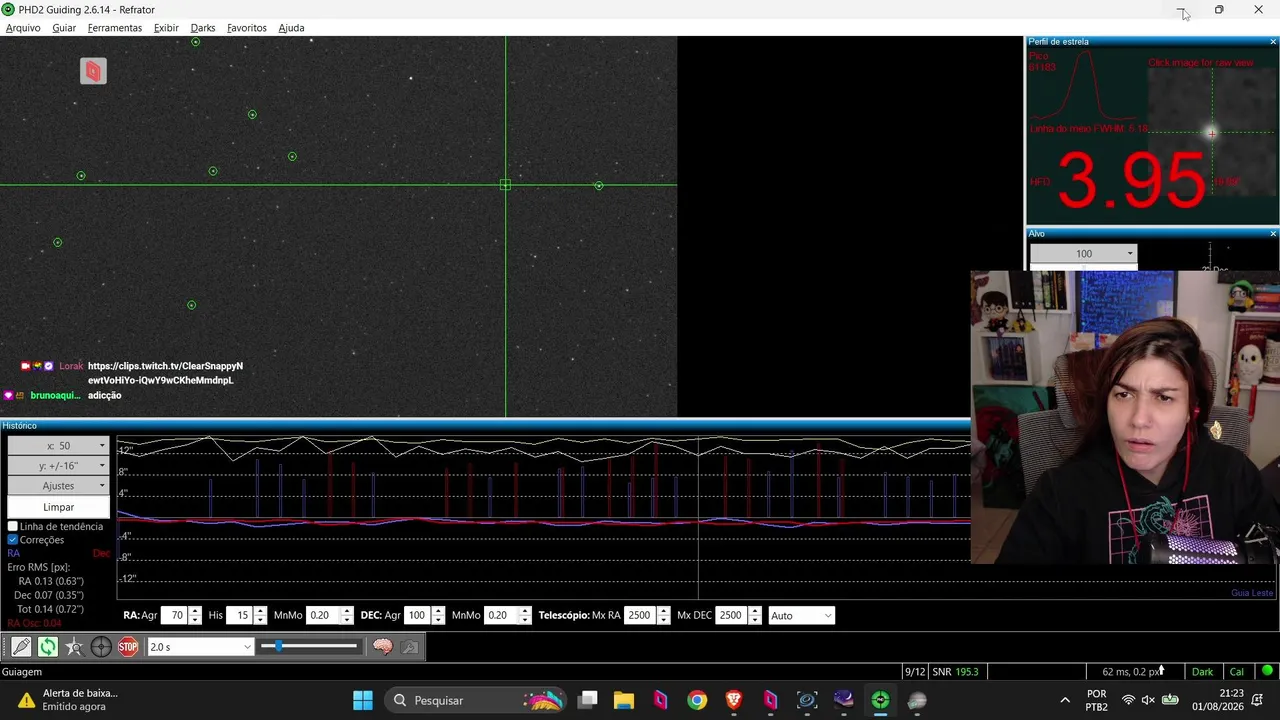
Task: Open Stellarium night-sky taskbar icon
Action: (x=844, y=700)
